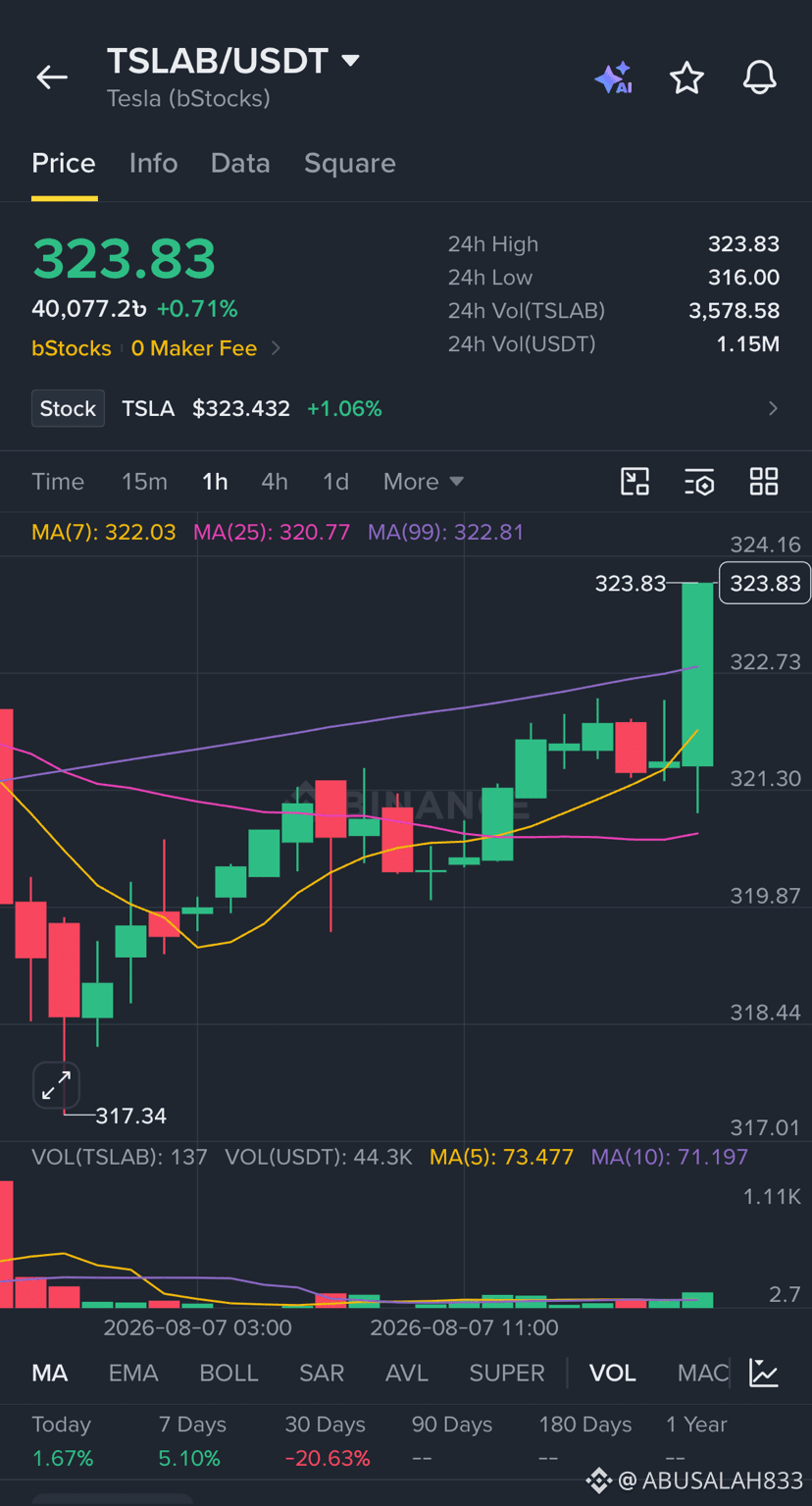Tap 24h Vol(USDT) value 1.15M
The image size is (812, 1506).
[748, 344]
